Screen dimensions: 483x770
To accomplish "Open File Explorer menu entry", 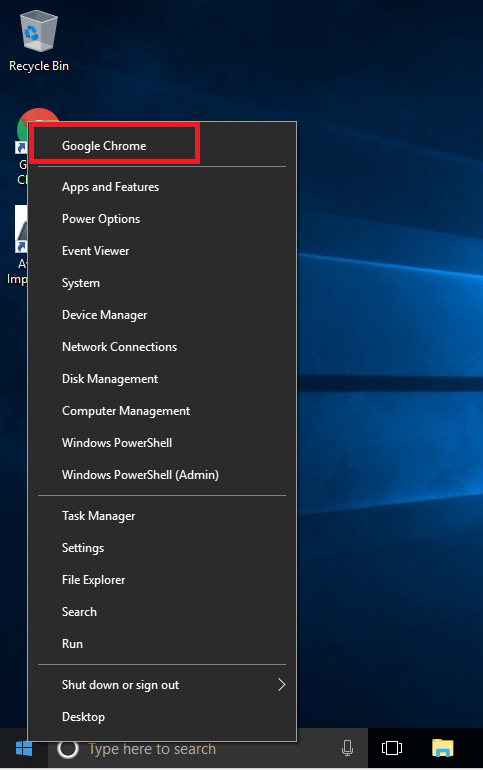I will (162, 580).
